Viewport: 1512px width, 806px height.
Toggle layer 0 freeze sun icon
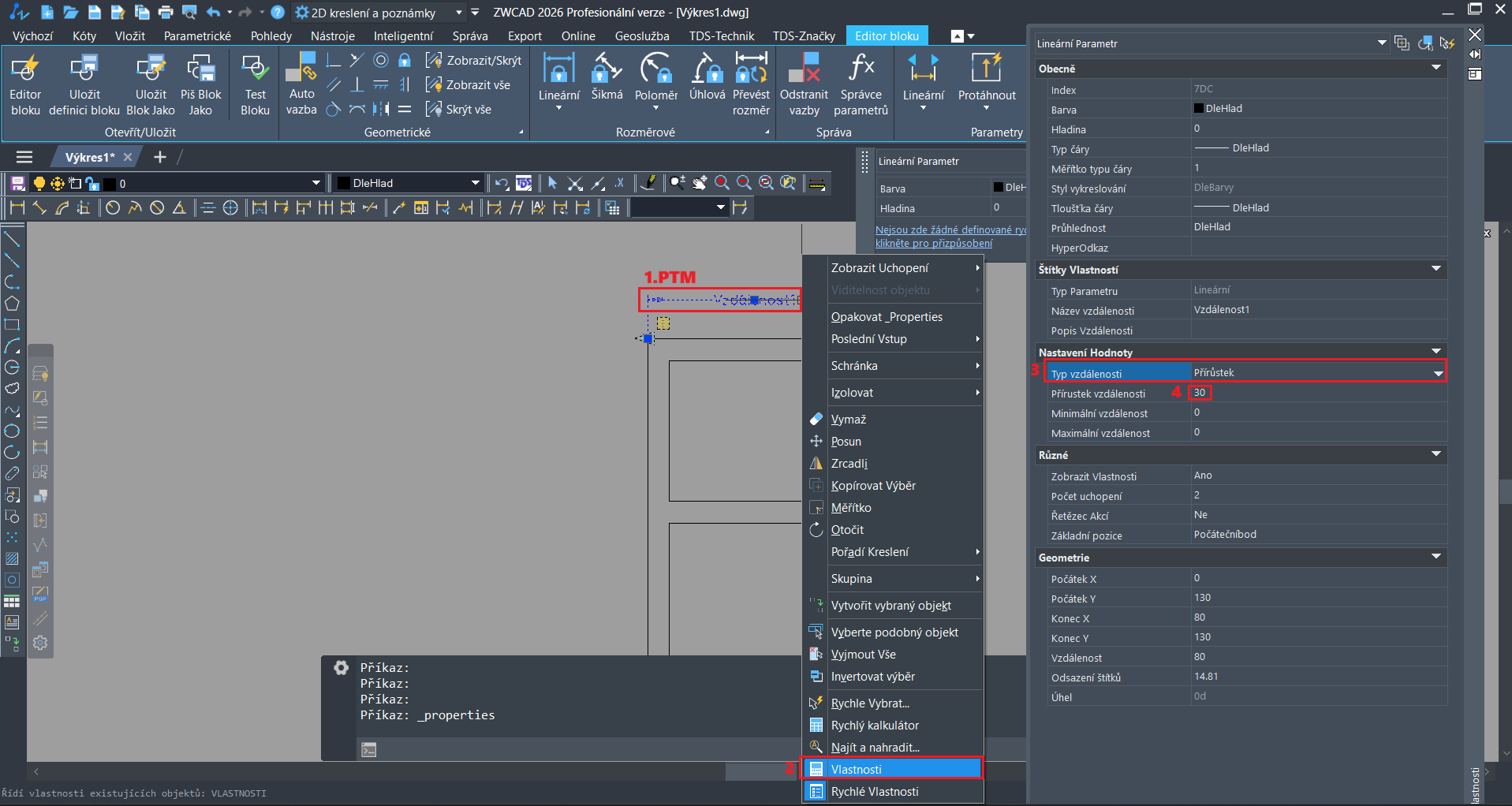(x=57, y=184)
